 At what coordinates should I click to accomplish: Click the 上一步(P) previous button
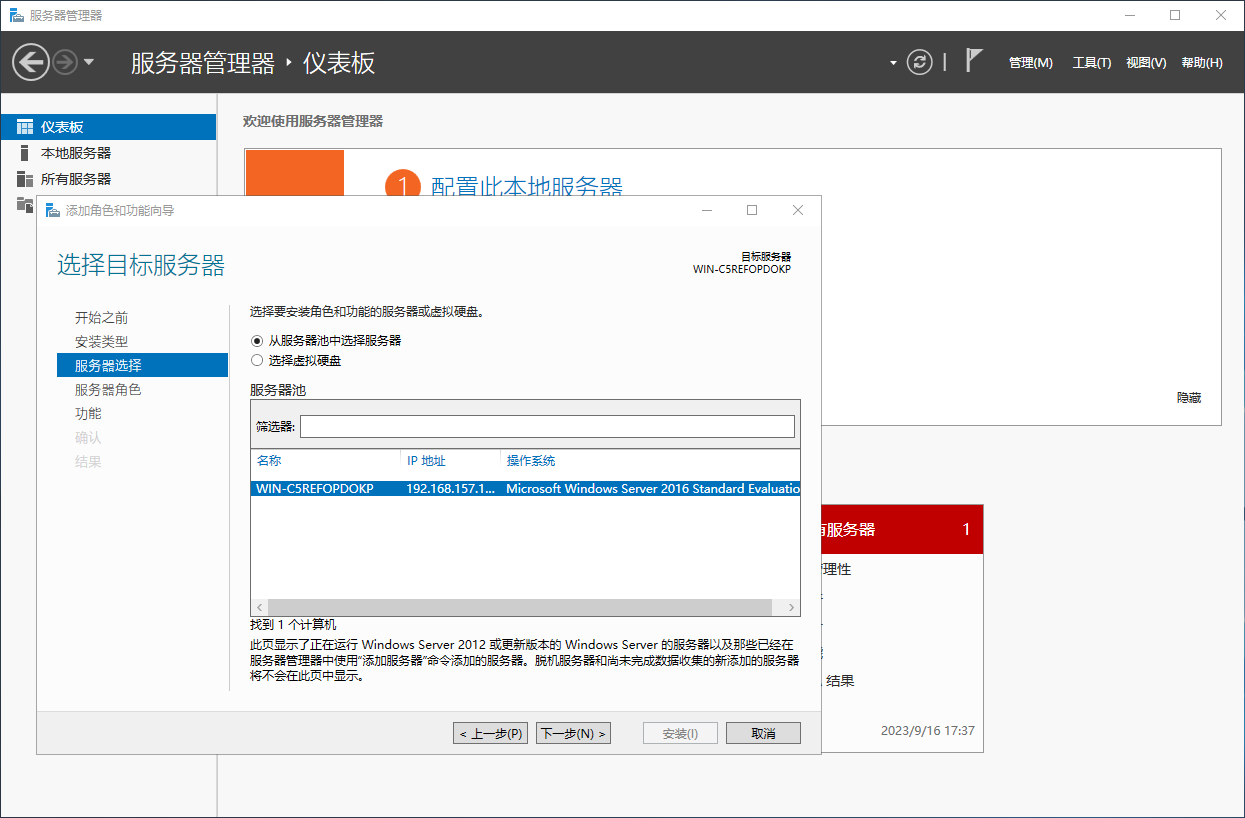[490, 733]
